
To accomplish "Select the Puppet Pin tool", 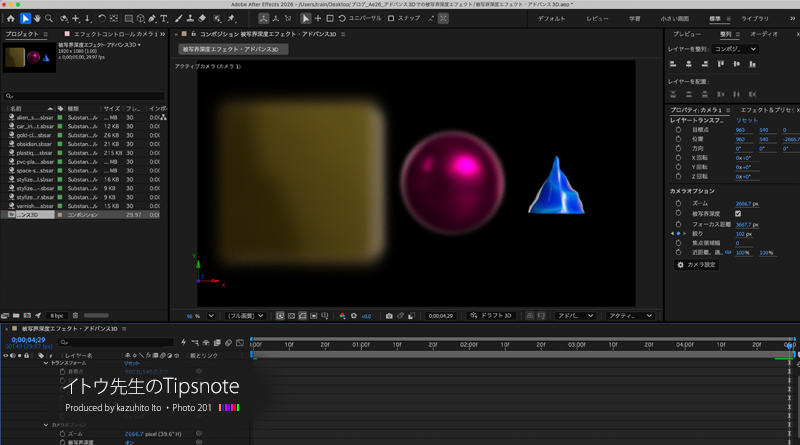I will tap(232, 18).
